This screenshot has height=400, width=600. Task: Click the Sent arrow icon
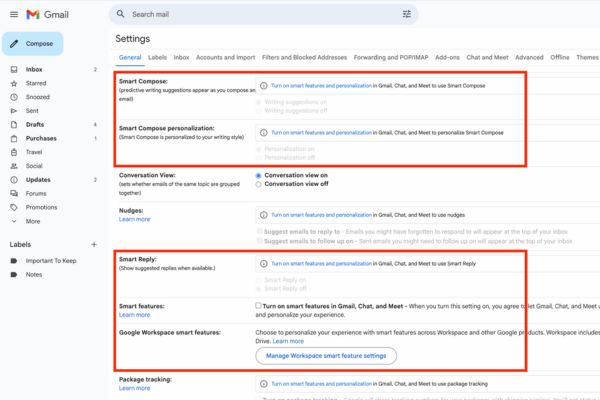(x=14, y=111)
